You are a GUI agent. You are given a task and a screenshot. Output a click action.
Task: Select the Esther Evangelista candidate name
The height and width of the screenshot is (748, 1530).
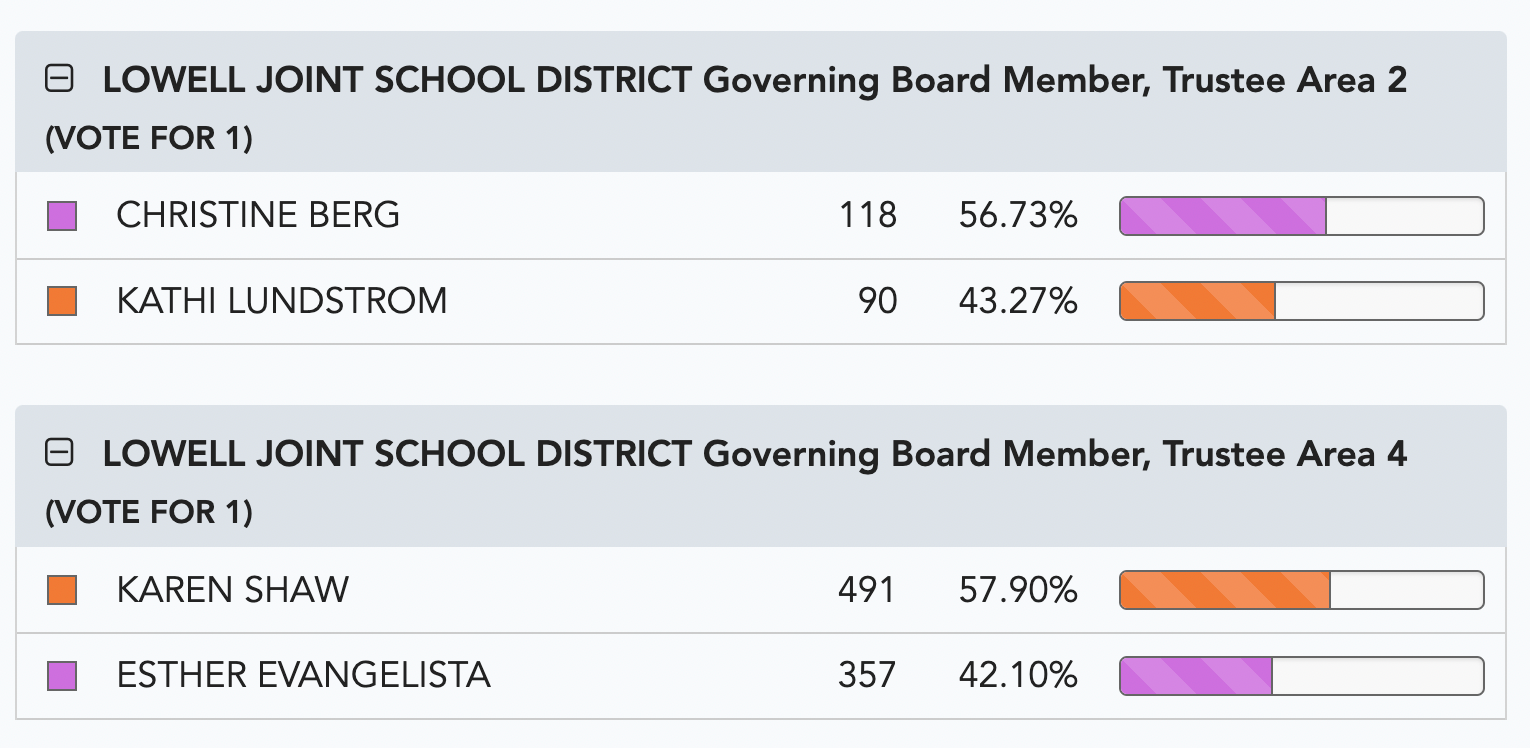pos(304,676)
